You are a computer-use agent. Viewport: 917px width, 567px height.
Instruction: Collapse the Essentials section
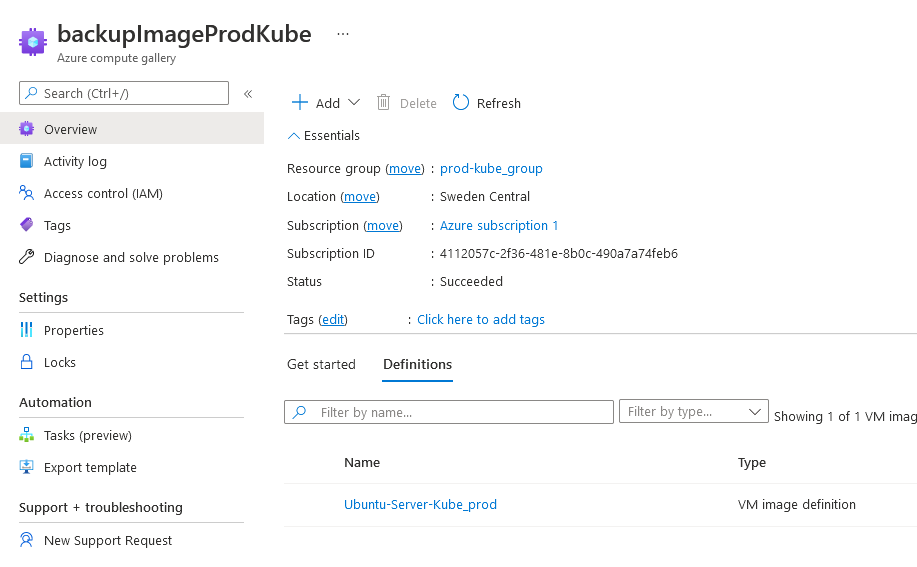point(293,135)
